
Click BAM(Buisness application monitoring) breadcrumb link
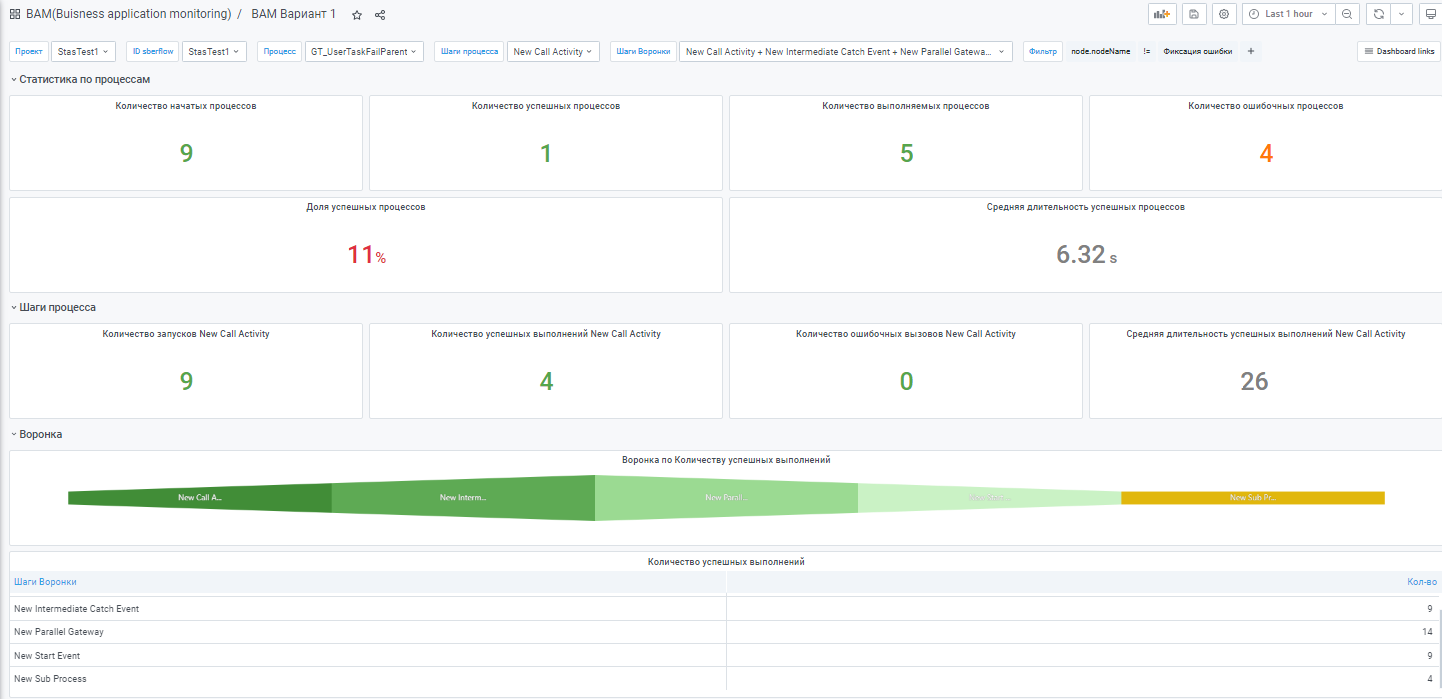(128, 14)
